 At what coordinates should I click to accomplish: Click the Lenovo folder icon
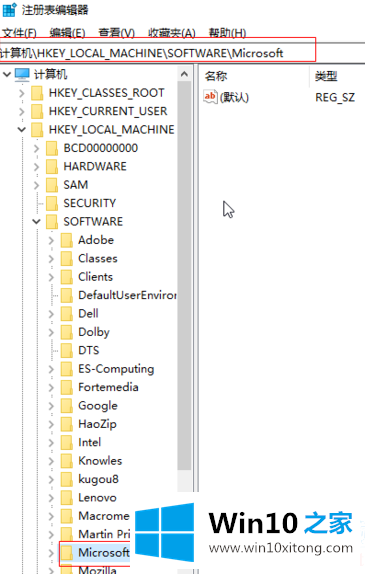tap(67, 497)
